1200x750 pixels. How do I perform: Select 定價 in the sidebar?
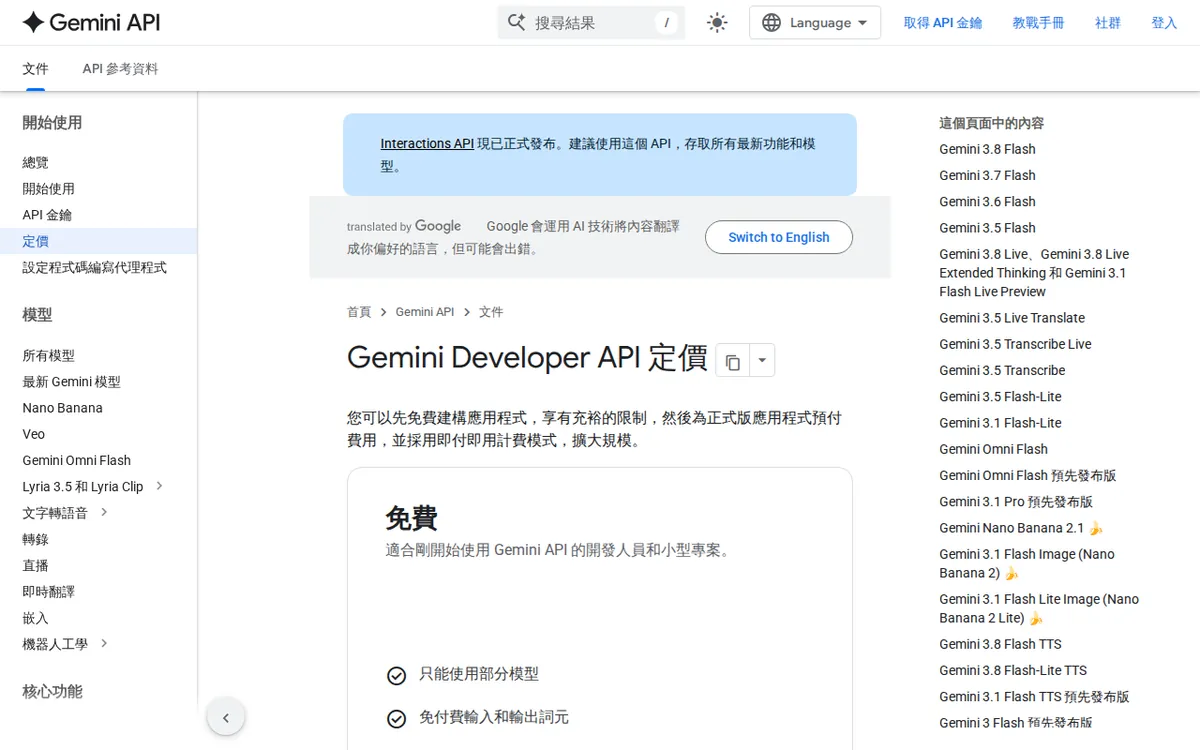[98, 241]
